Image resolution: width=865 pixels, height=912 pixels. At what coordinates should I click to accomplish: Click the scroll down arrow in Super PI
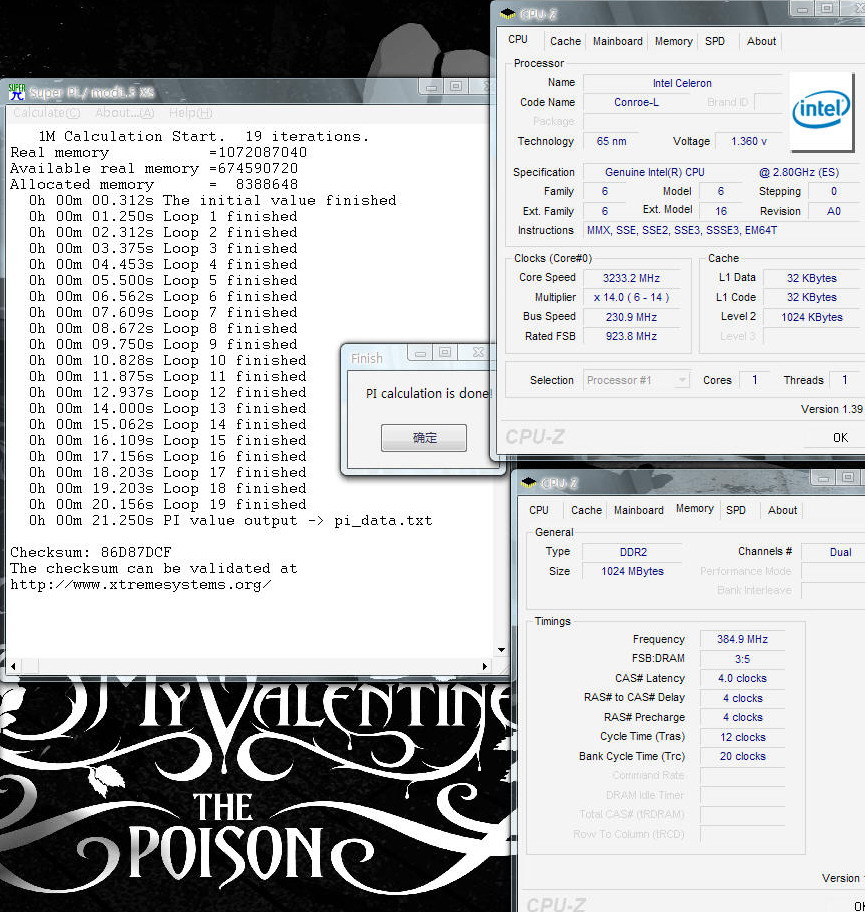[x=501, y=650]
